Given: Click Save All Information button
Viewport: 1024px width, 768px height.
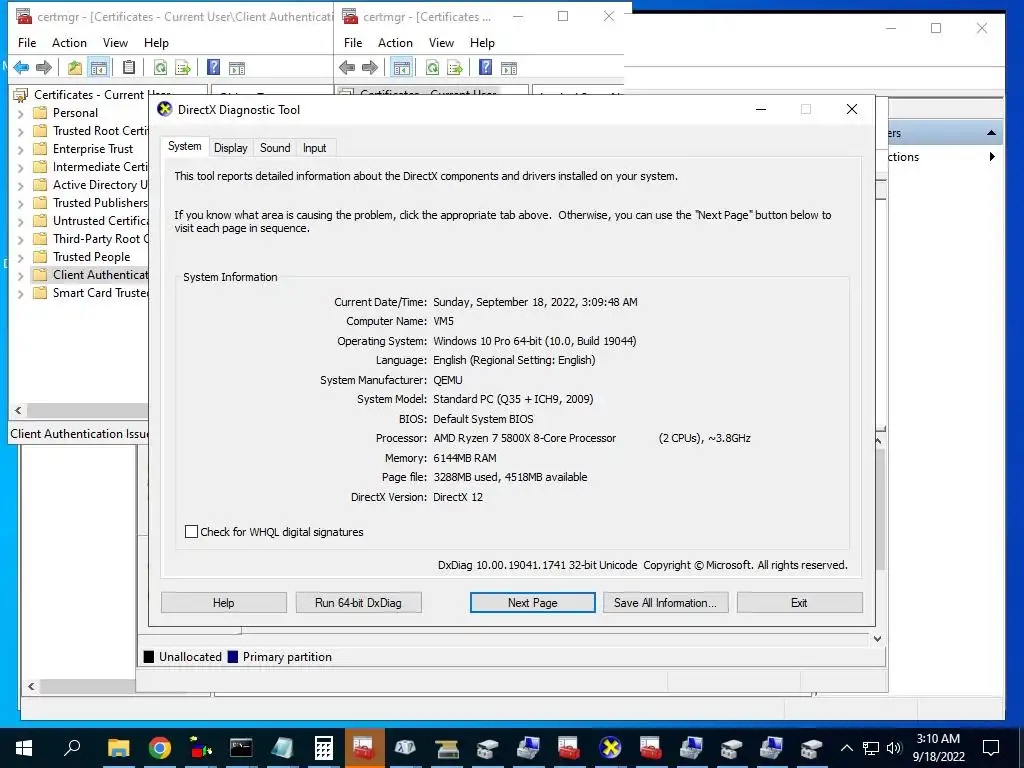Looking at the screenshot, I should 665,603.
